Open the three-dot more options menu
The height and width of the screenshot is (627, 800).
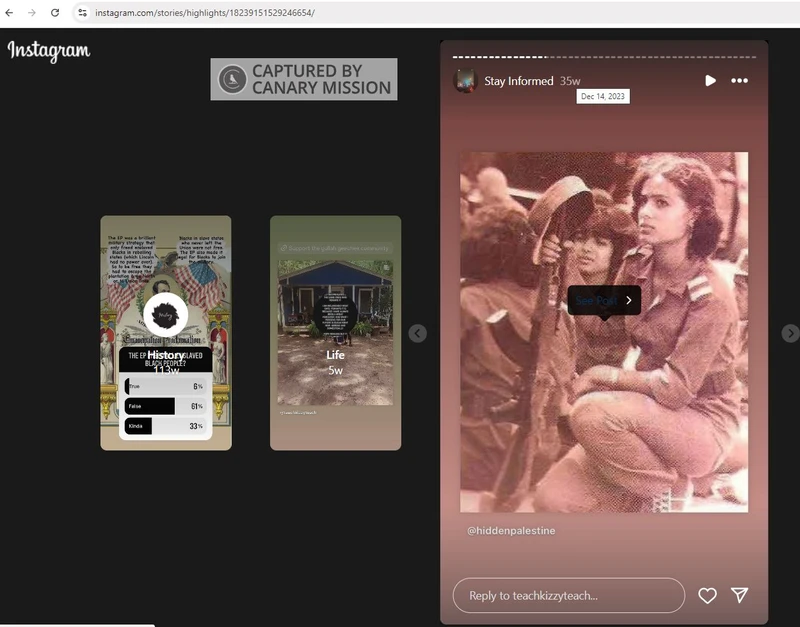739,81
